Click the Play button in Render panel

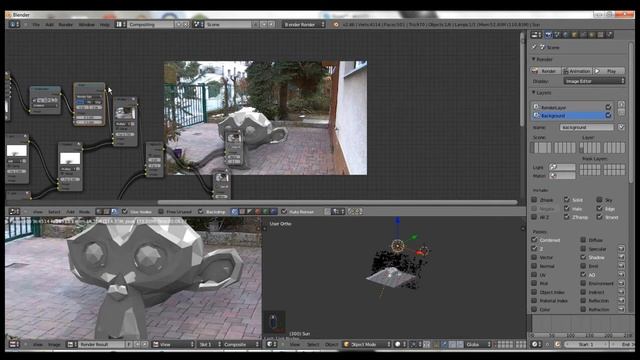coord(609,71)
